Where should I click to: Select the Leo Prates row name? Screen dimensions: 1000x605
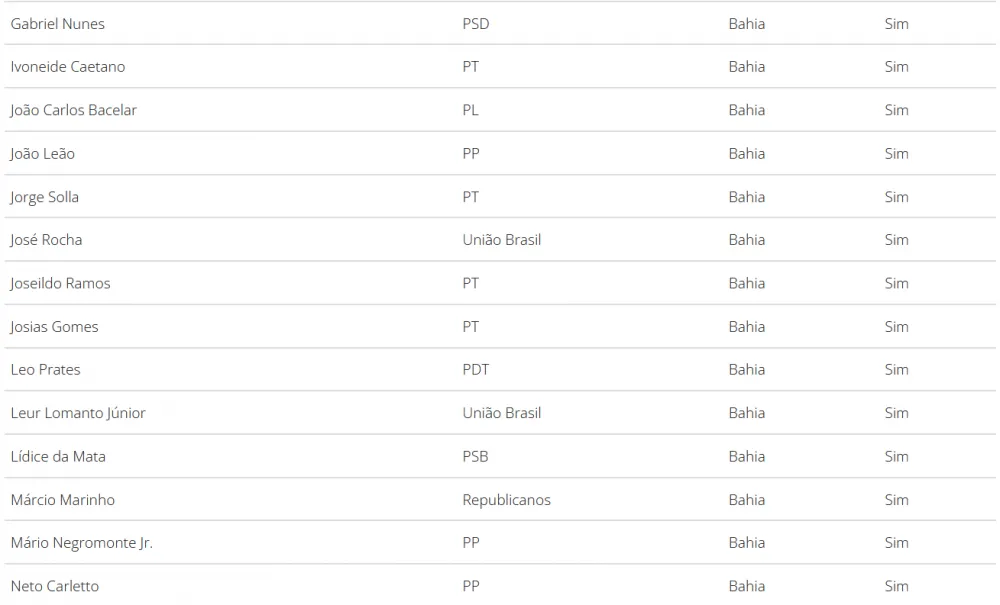click(x=45, y=370)
